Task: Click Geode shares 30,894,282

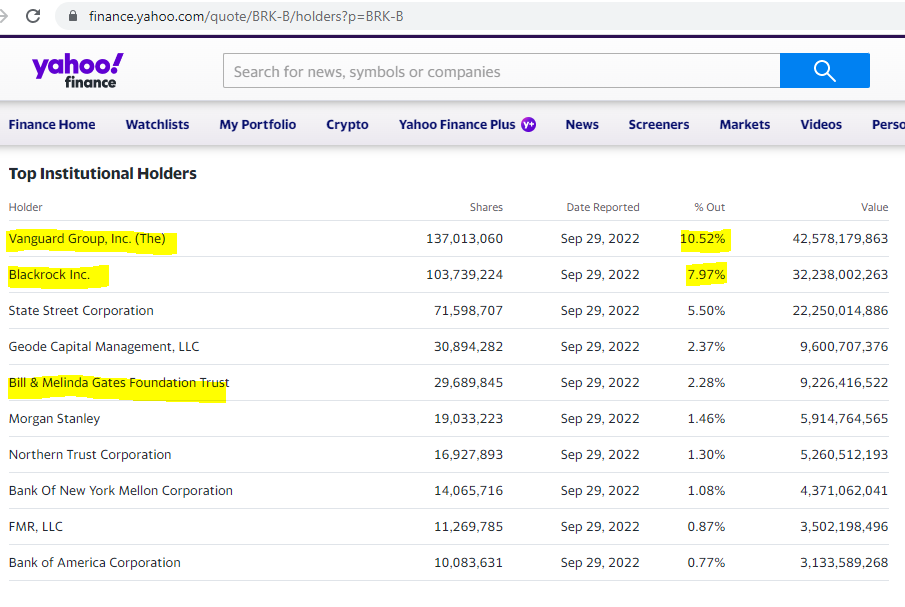Action: (x=468, y=347)
